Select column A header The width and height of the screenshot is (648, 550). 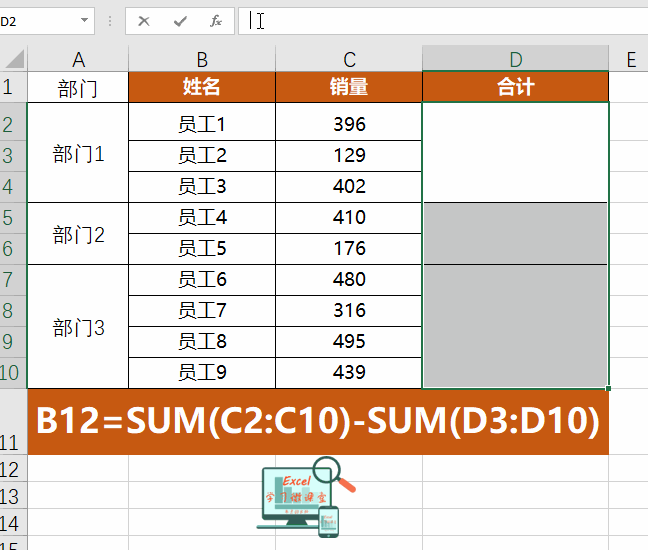click(x=78, y=59)
